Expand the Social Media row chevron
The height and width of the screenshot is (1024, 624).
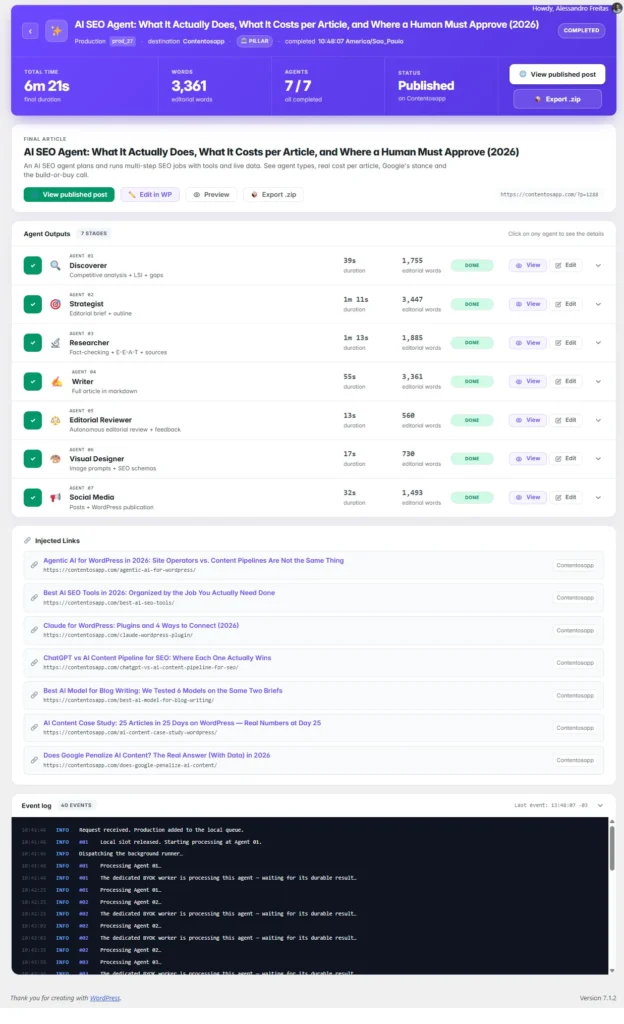(598, 498)
